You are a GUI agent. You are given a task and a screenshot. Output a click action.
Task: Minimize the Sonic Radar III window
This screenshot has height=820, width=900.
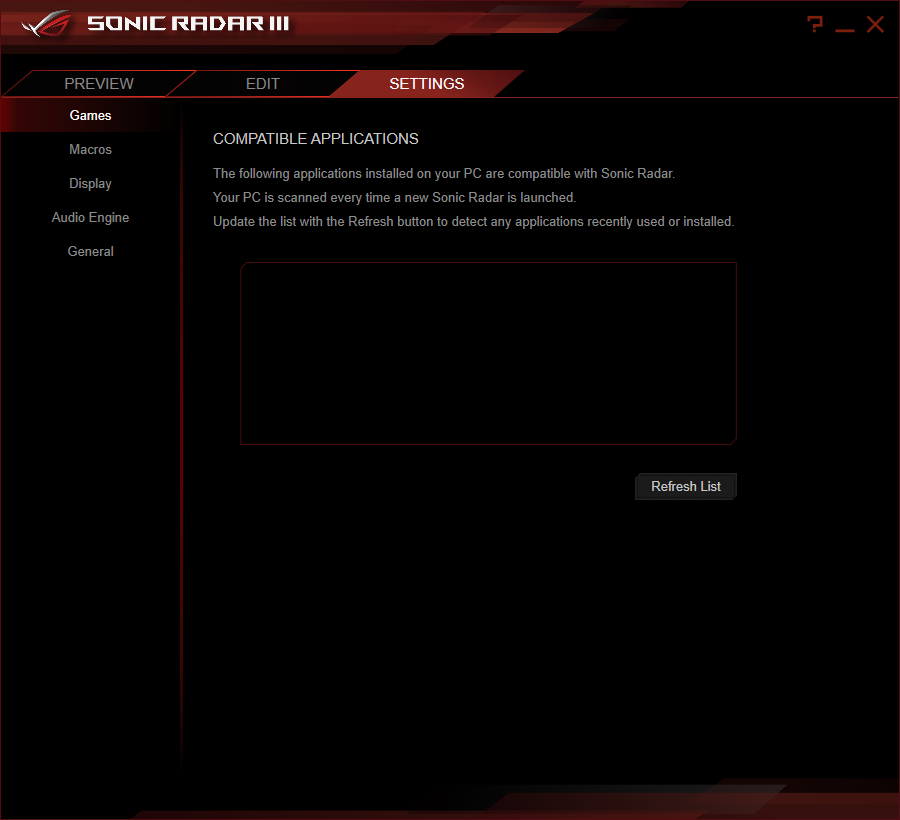pos(844,29)
